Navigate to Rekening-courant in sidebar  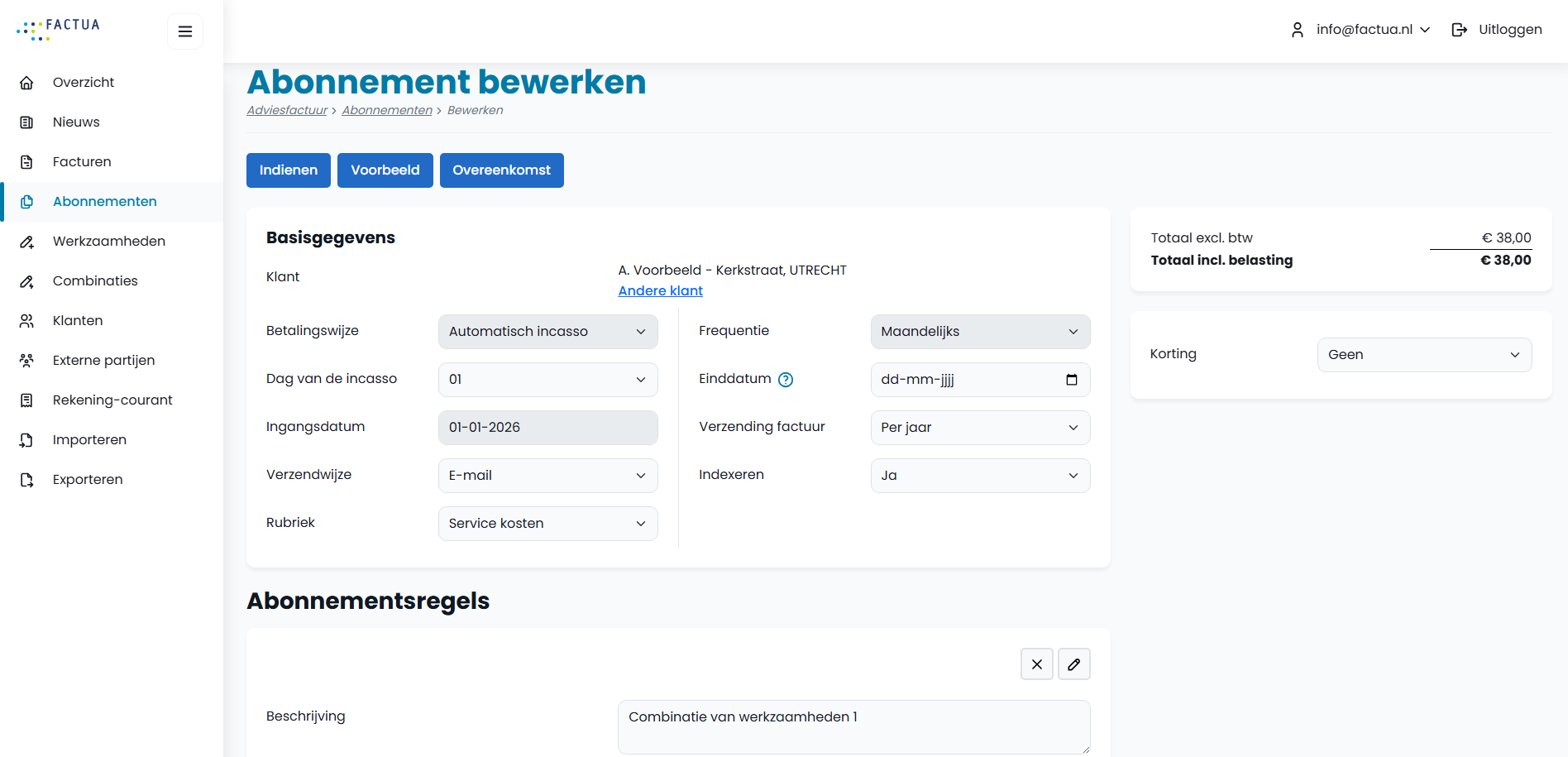pos(112,400)
